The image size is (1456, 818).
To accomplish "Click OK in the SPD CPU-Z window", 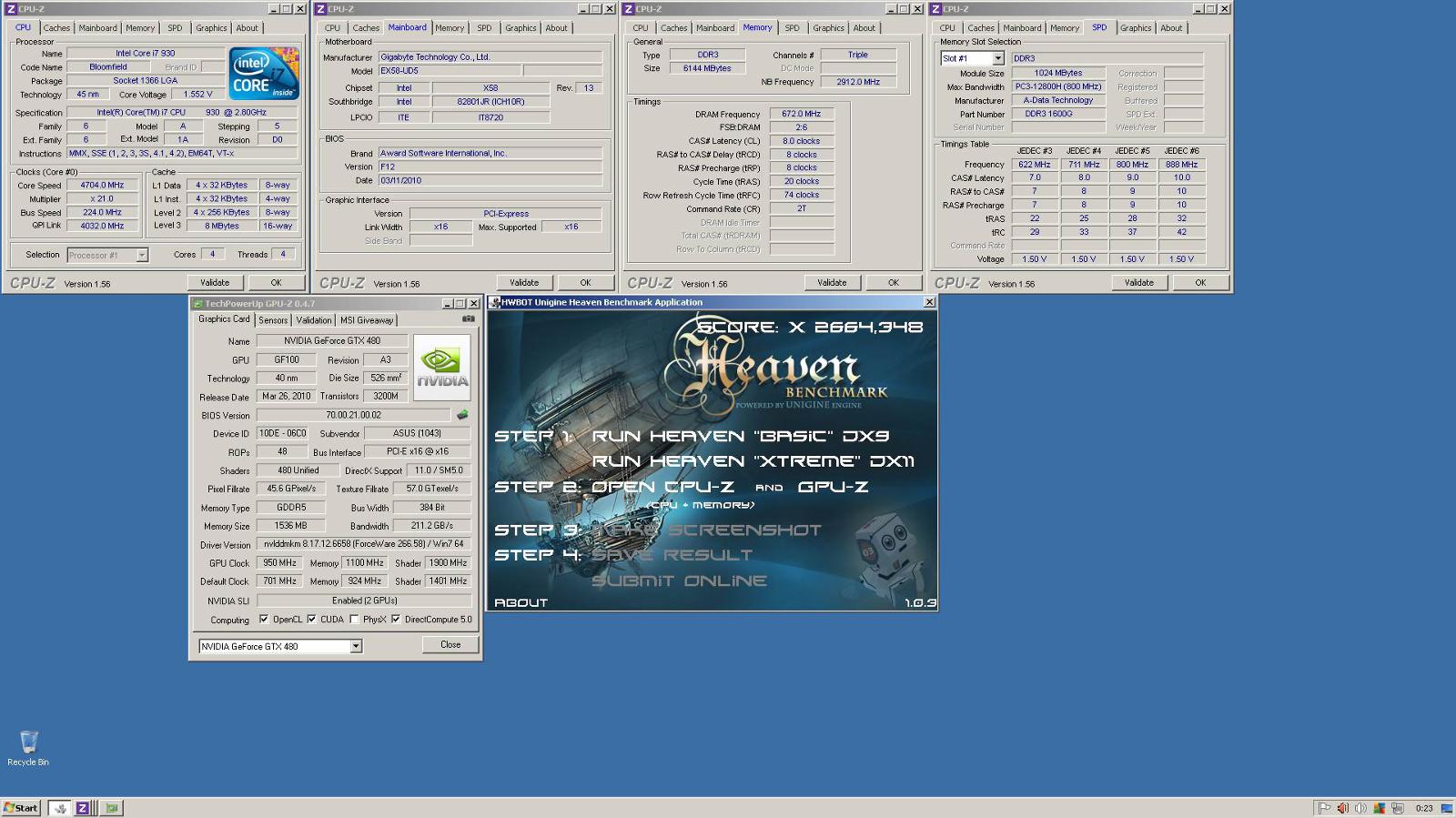I will [1200, 282].
